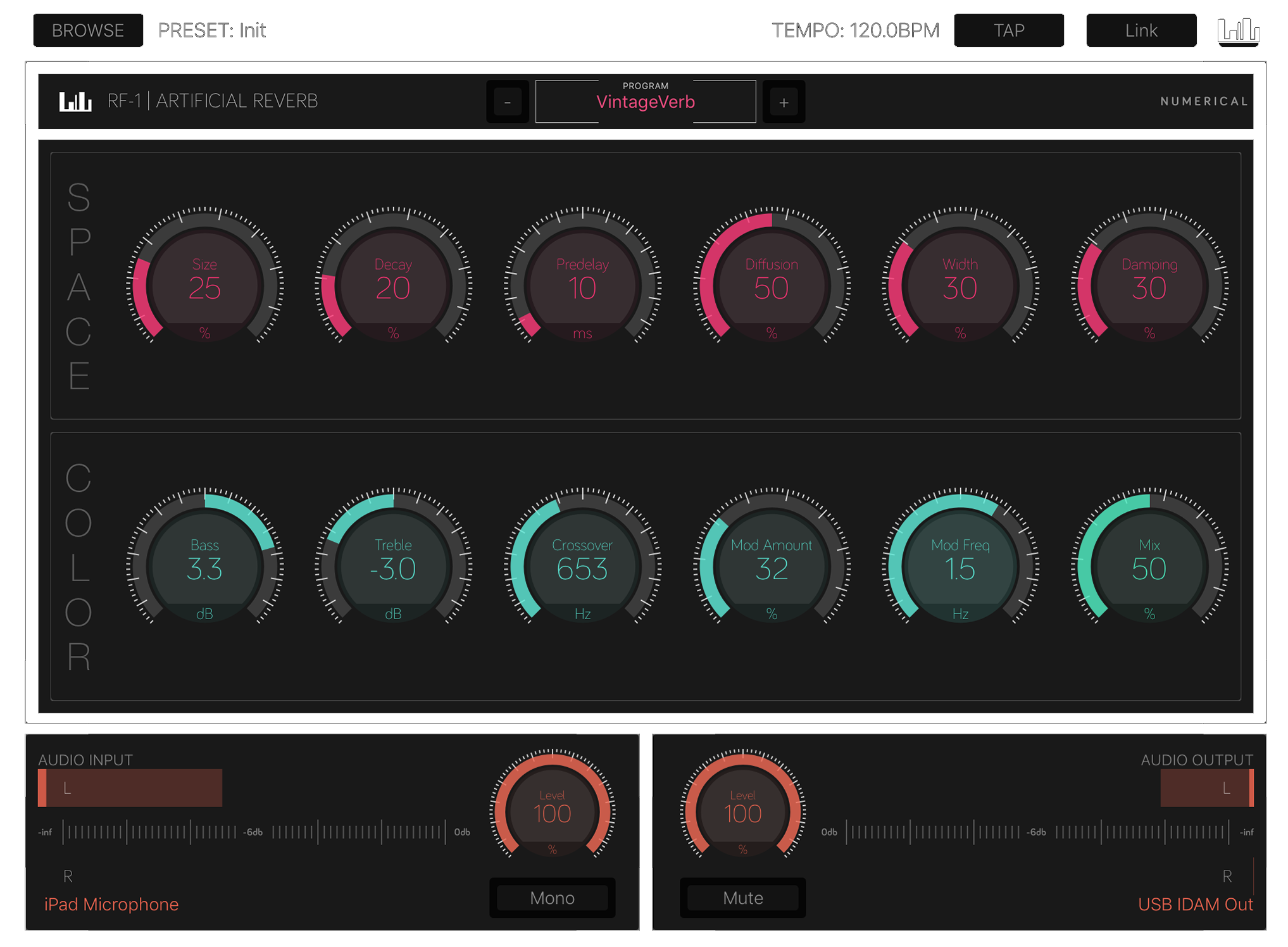Click the audio output L channel meter

click(x=1207, y=788)
